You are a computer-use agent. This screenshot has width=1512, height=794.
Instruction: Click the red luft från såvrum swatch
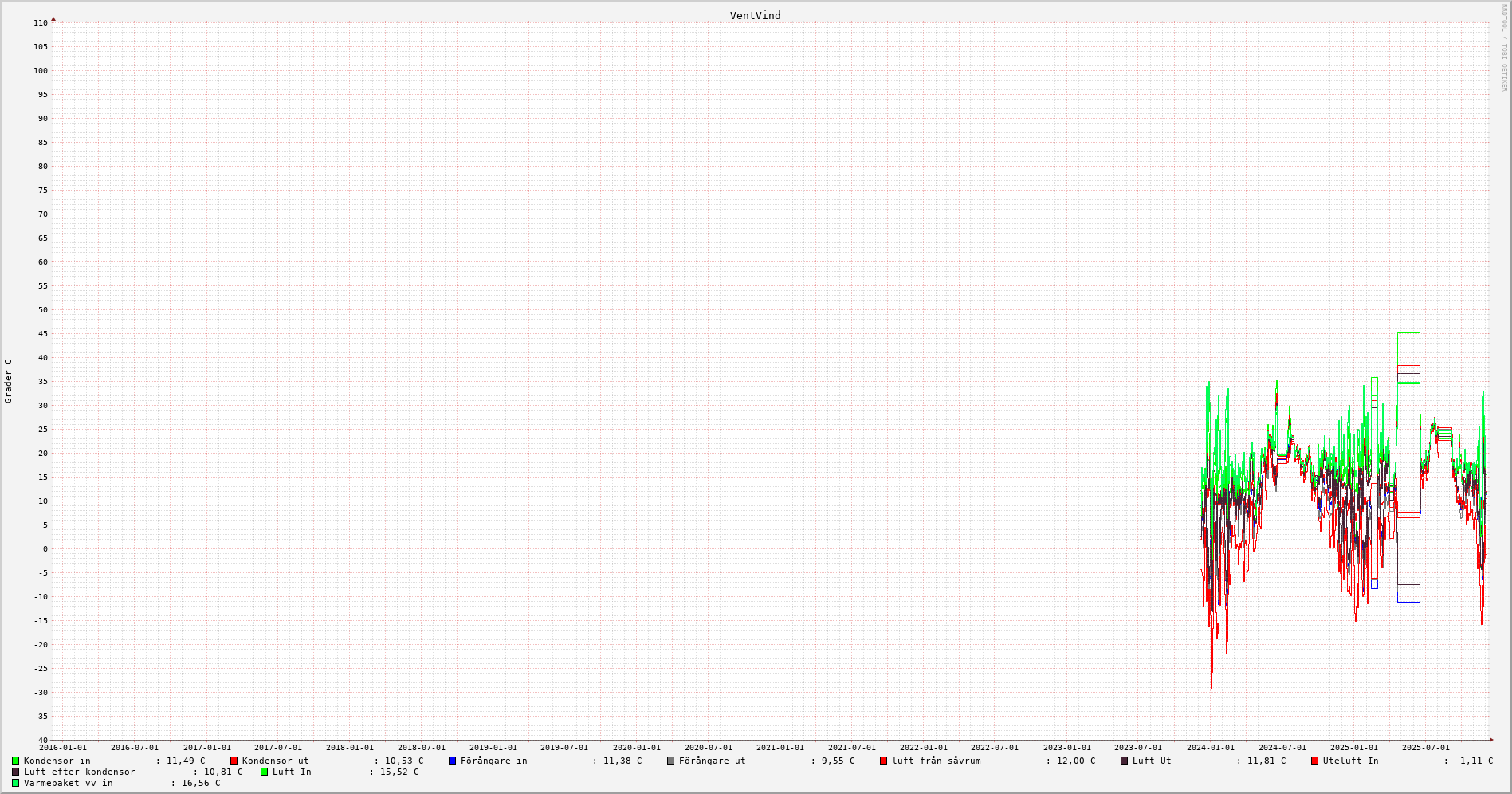tap(883, 761)
